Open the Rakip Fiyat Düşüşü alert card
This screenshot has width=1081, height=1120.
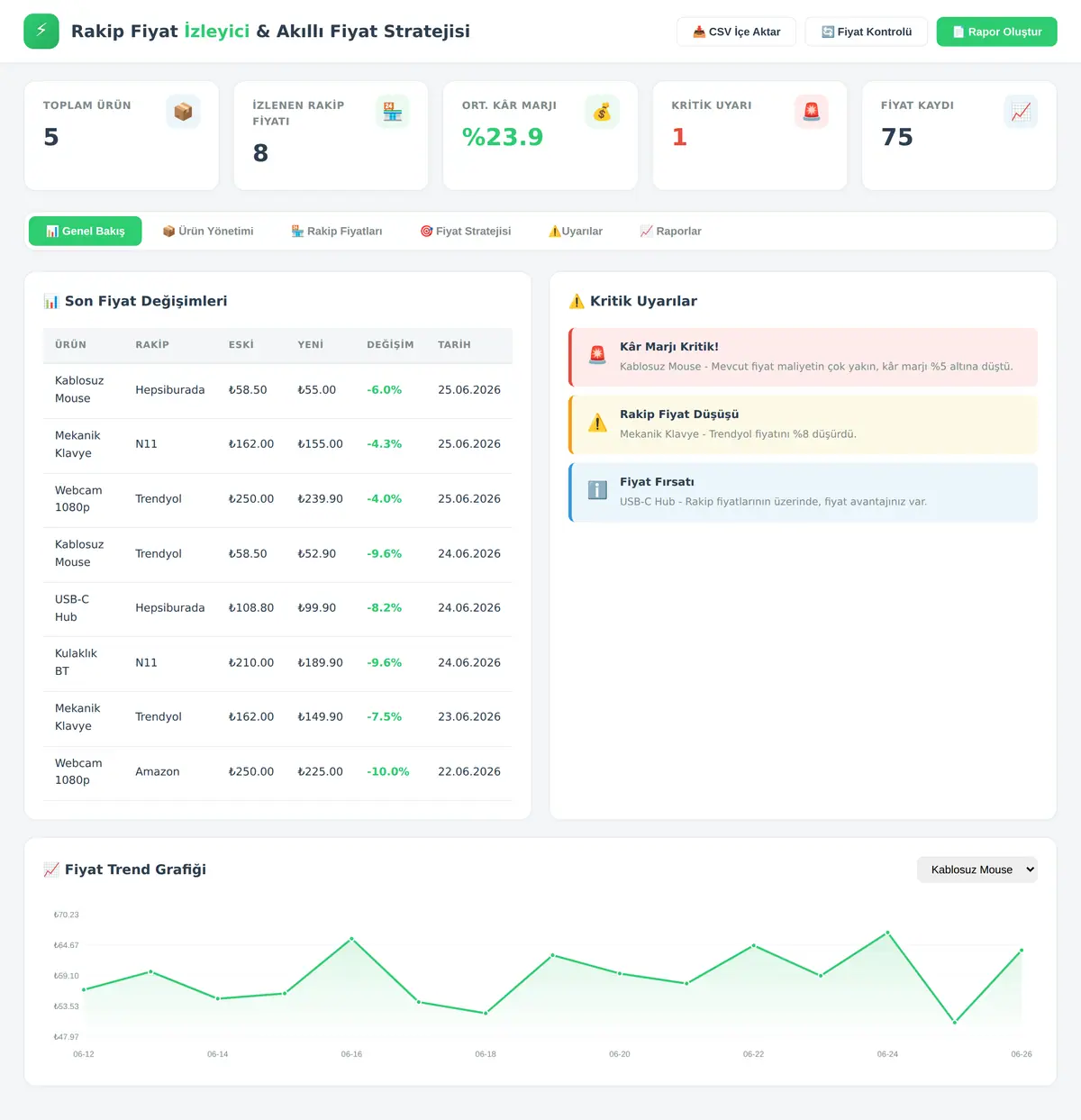point(804,424)
